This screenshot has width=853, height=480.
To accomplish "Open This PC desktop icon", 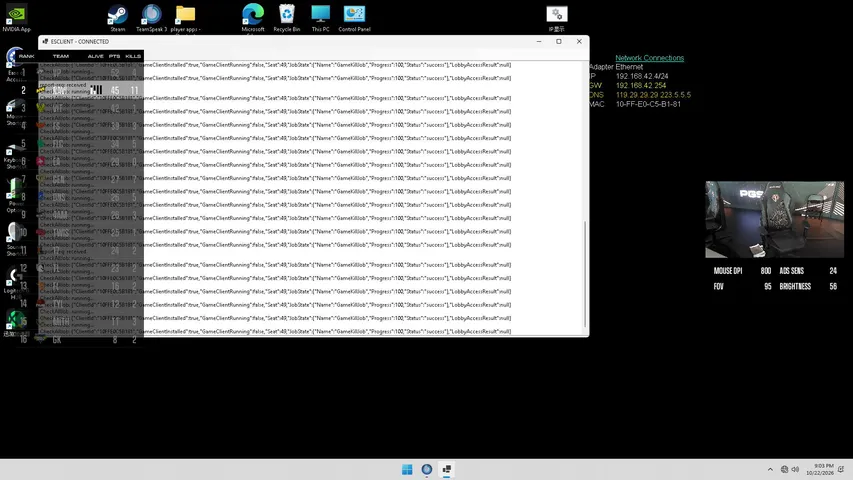I will click(x=320, y=18).
